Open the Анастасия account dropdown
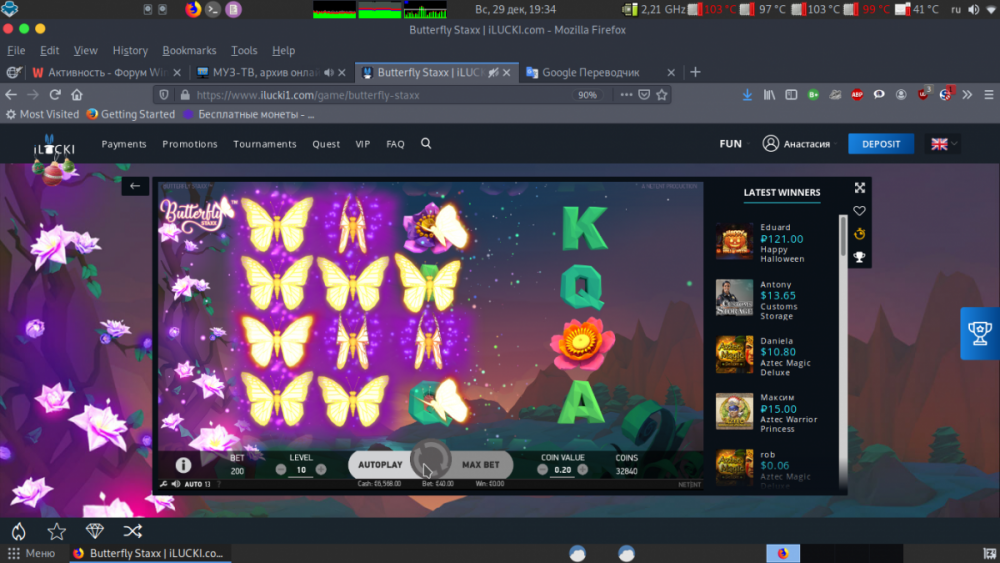Image resolution: width=1000 pixels, height=563 pixels. 797,144
